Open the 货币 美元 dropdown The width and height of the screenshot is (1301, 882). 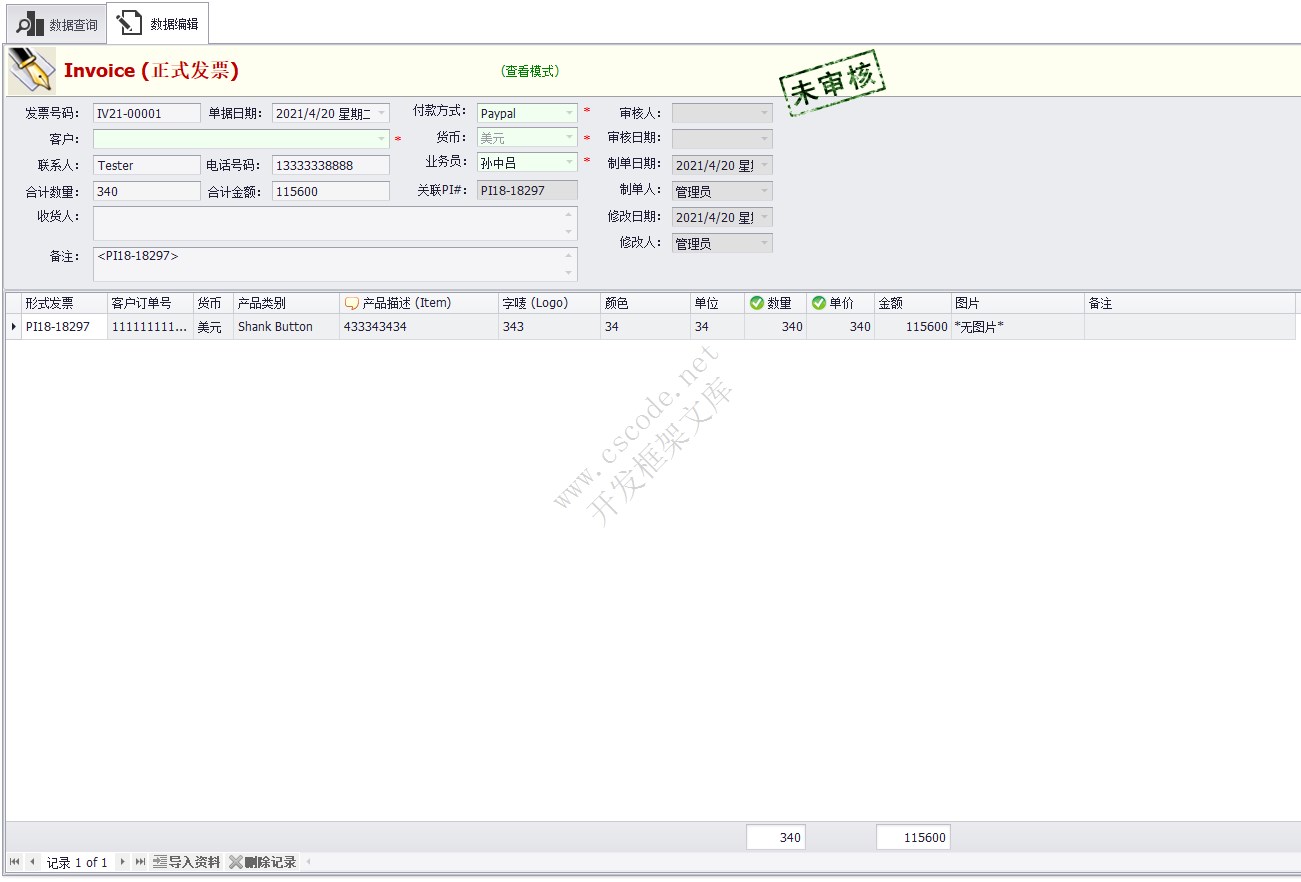[570, 138]
